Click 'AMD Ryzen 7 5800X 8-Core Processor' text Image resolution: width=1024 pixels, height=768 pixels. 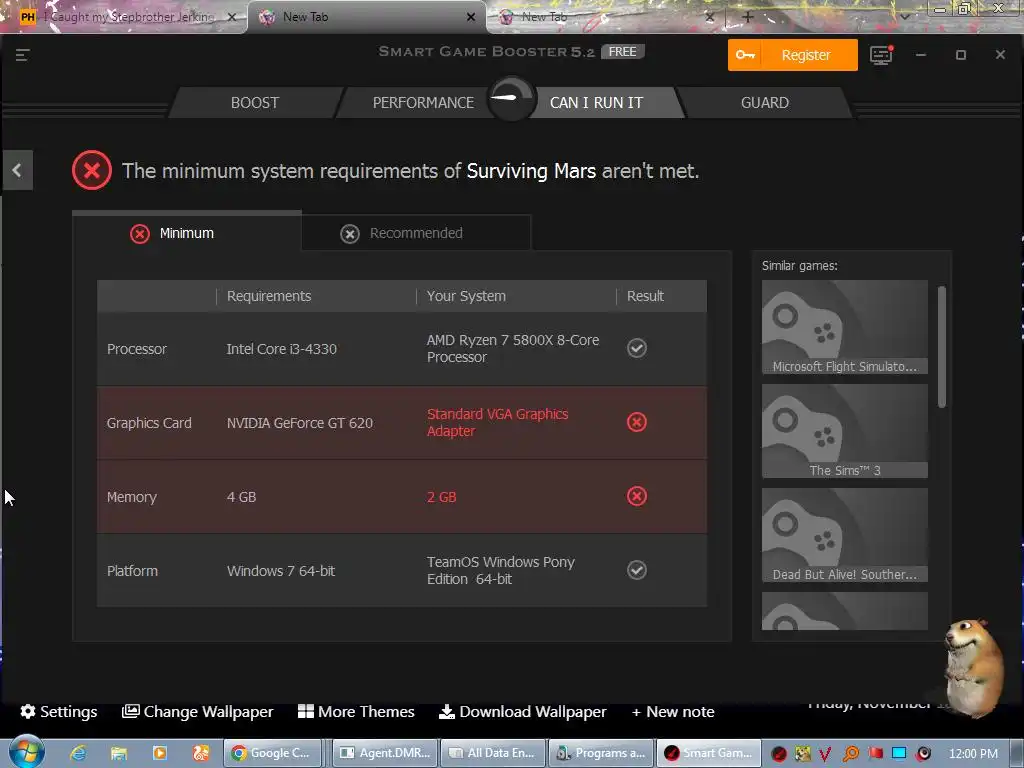click(x=513, y=348)
